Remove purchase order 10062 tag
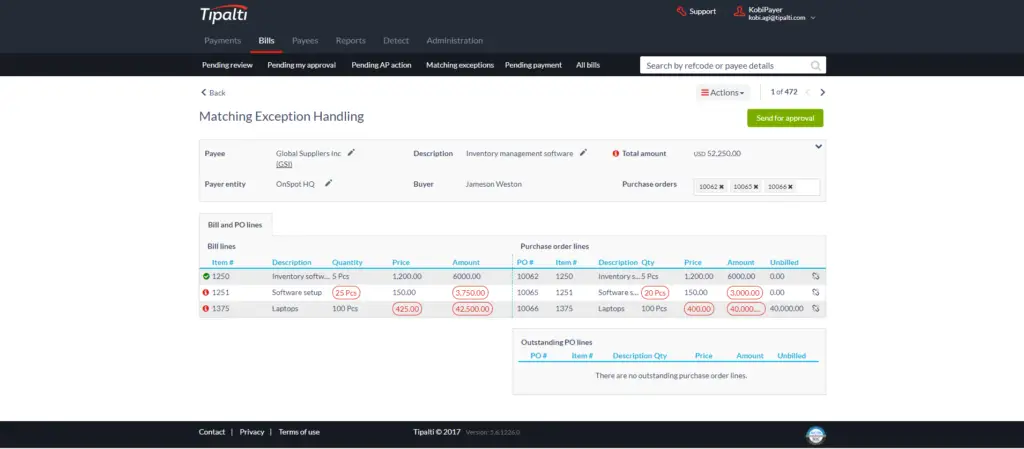The image size is (1024, 449). 721,187
